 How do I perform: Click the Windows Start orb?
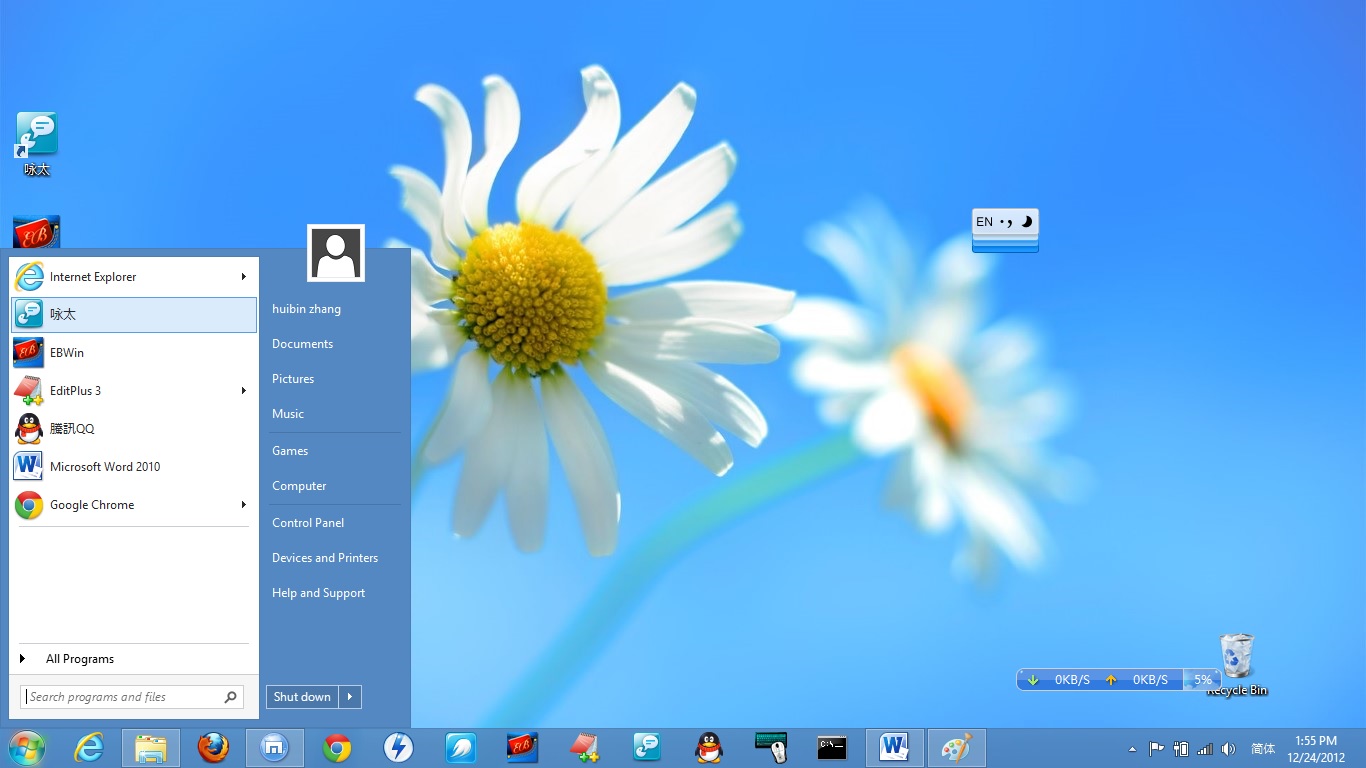click(x=27, y=748)
